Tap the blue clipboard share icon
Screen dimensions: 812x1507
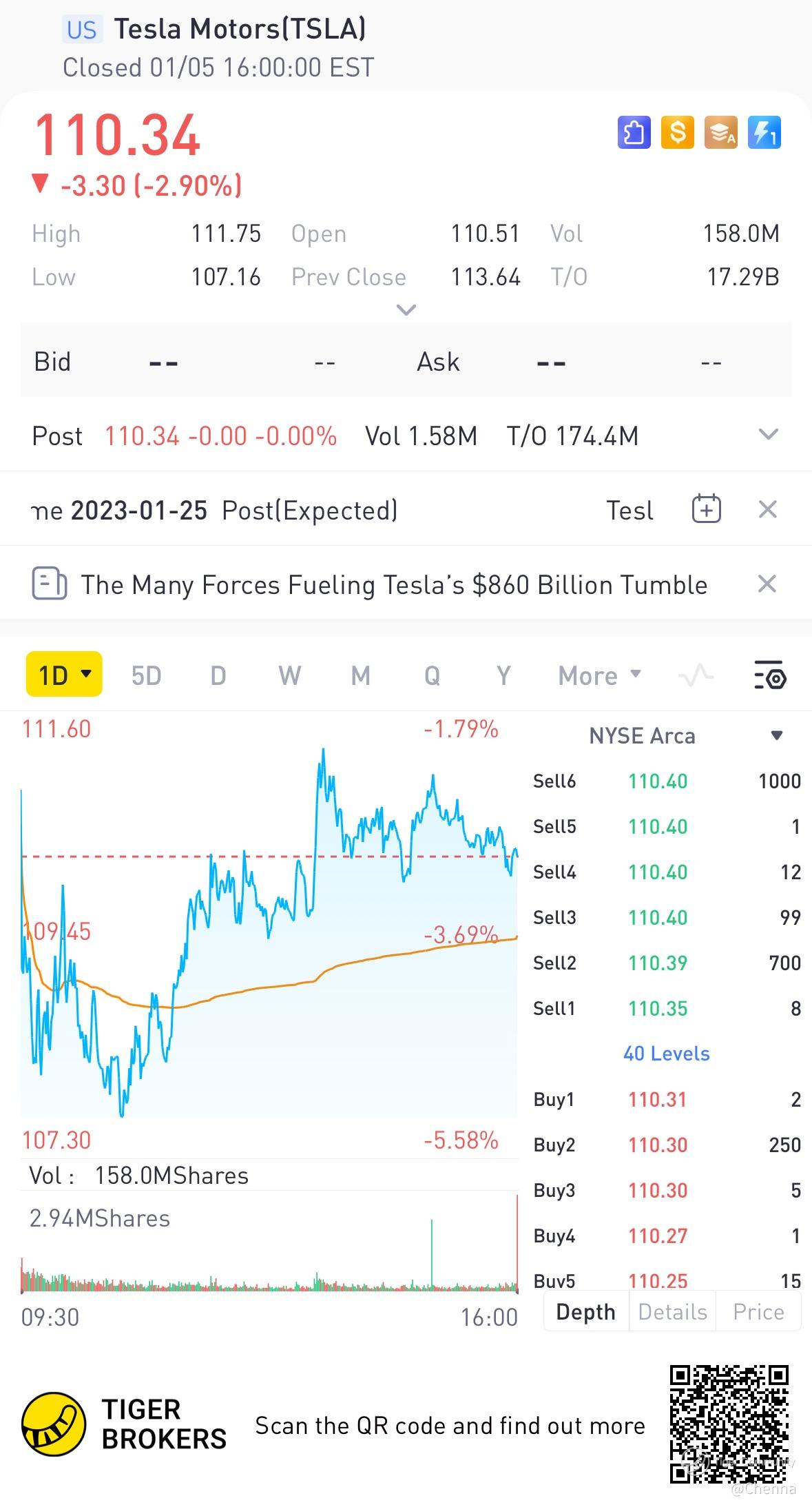tap(634, 132)
